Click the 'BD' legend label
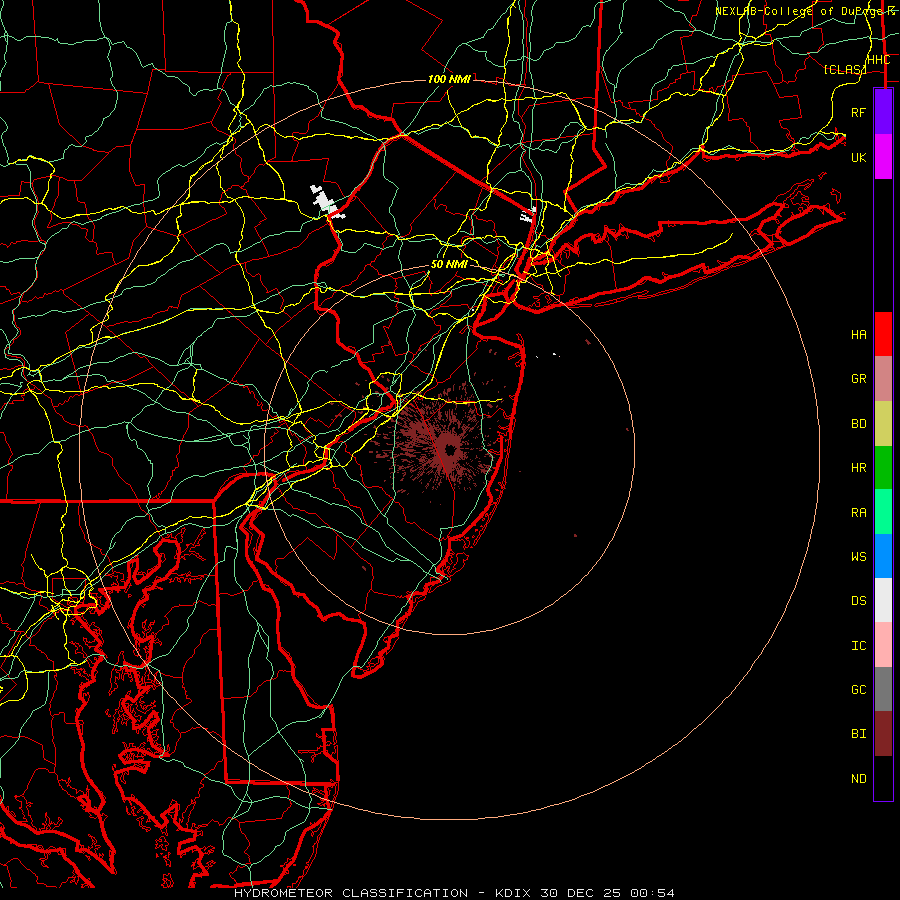This screenshot has width=900, height=900. pos(859,424)
